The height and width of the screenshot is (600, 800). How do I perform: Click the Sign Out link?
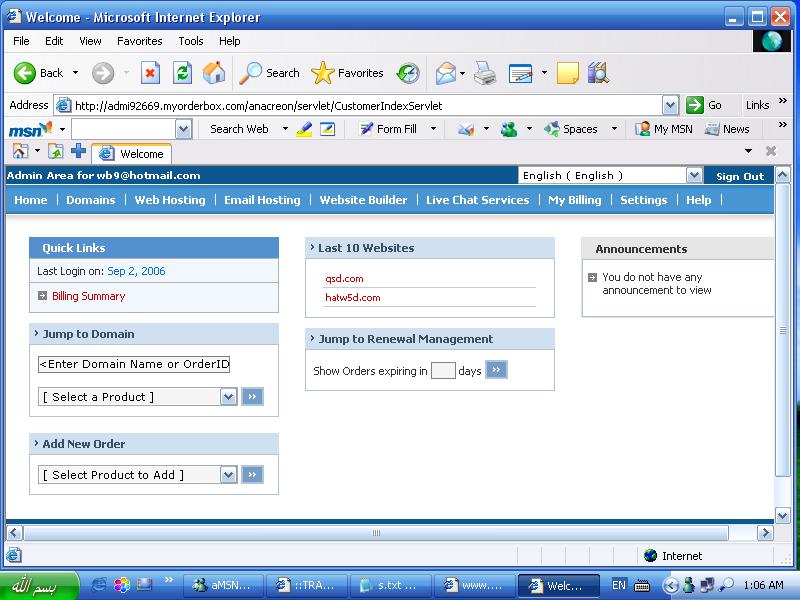(x=739, y=176)
